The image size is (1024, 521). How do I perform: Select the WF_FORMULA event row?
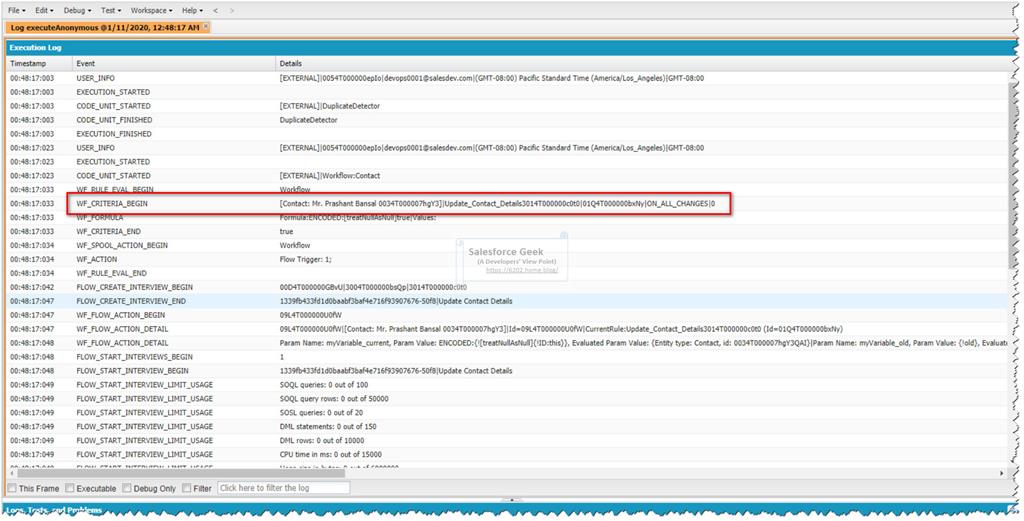click(507, 217)
